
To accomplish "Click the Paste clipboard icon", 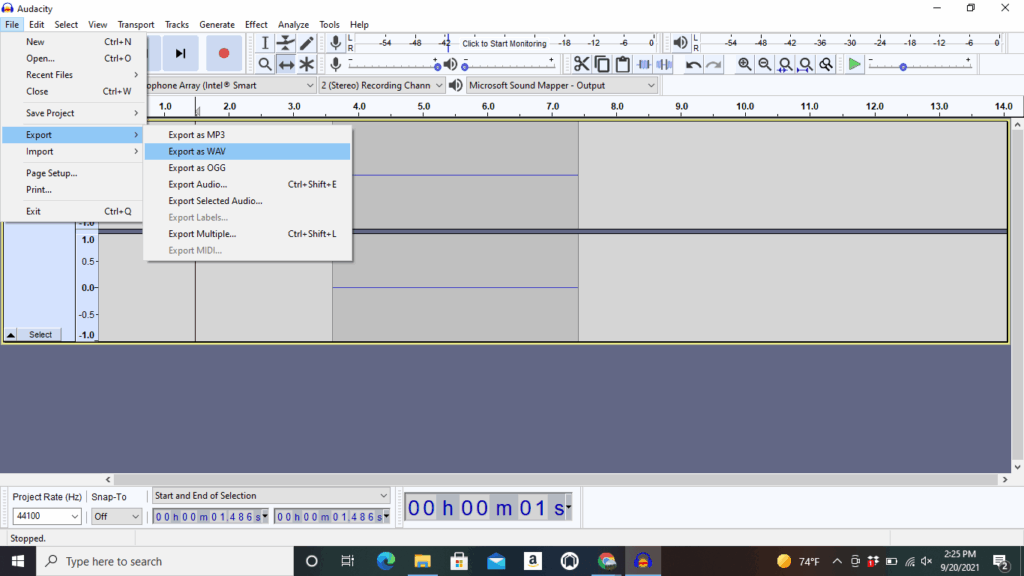I will click(x=623, y=64).
